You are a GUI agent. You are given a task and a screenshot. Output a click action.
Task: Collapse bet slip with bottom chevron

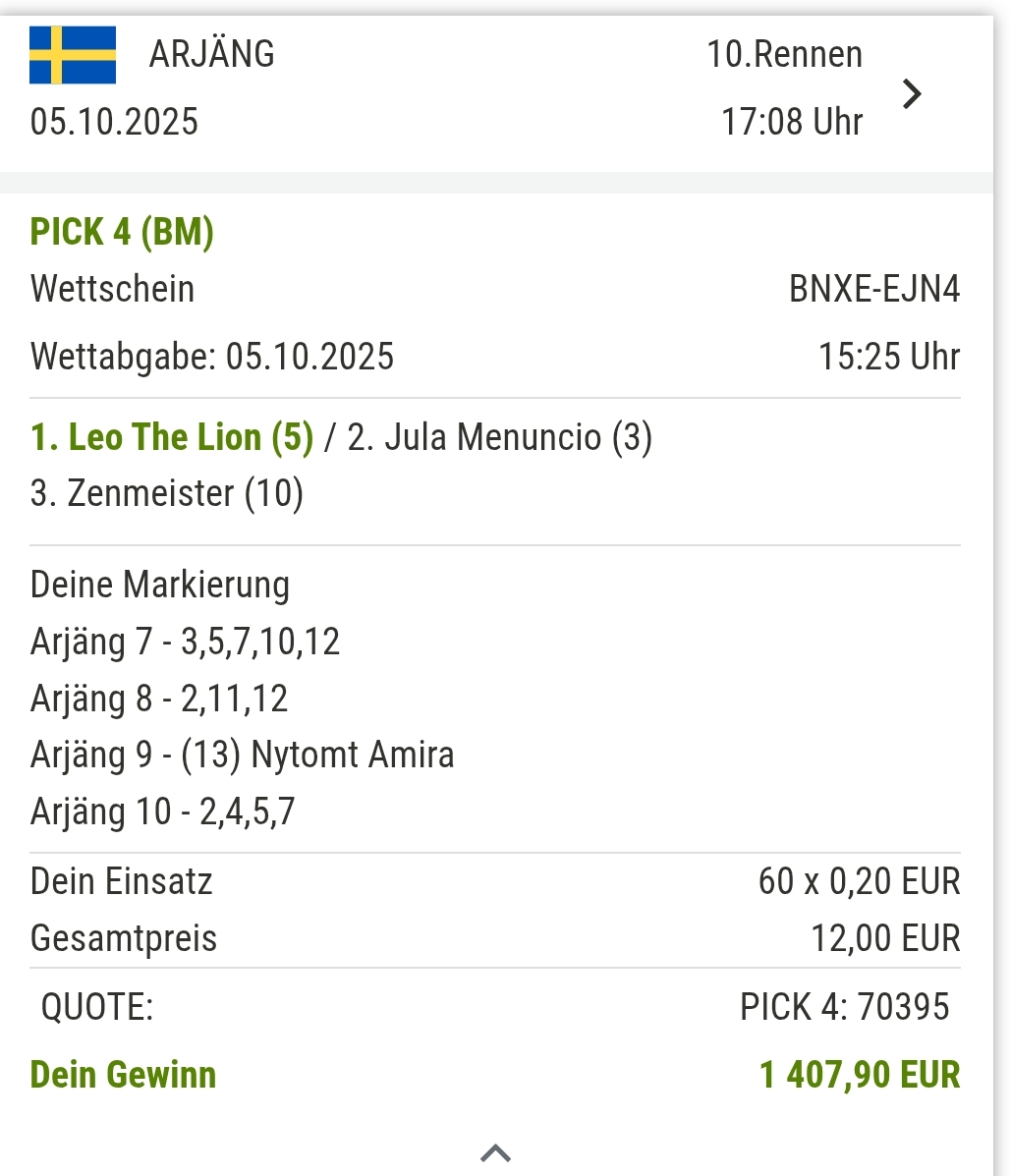495,1151
